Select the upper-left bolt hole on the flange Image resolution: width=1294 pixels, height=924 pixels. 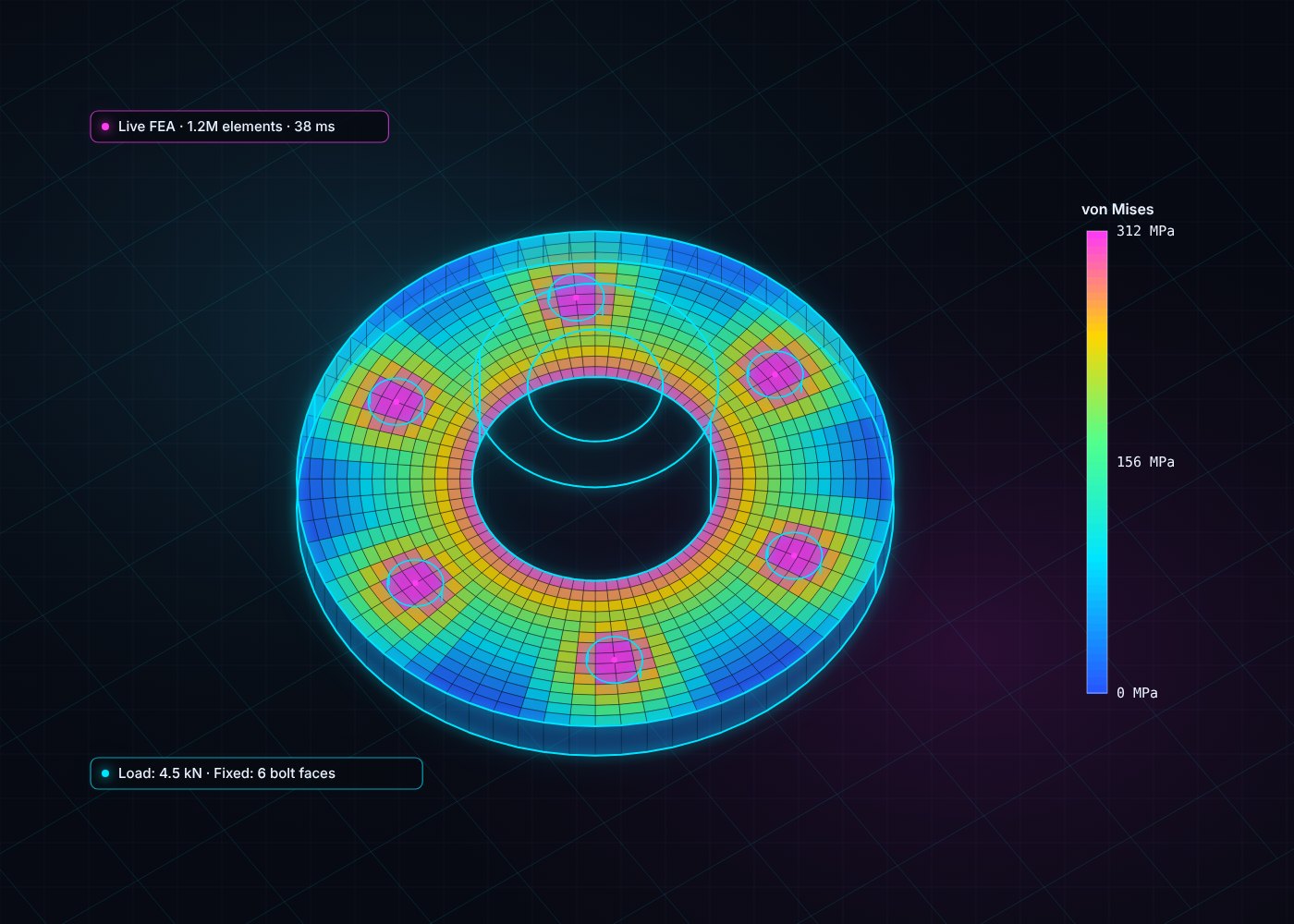[x=397, y=402]
